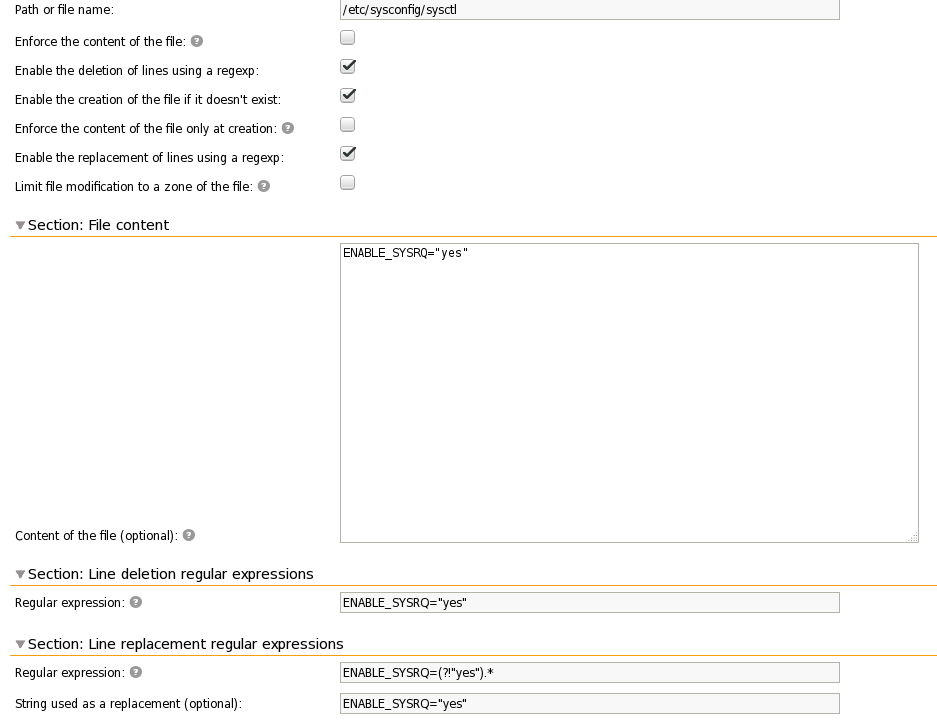This screenshot has height=728, width=937.
Task: Check 'Enforce the content of the file' box
Action: (348, 38)
